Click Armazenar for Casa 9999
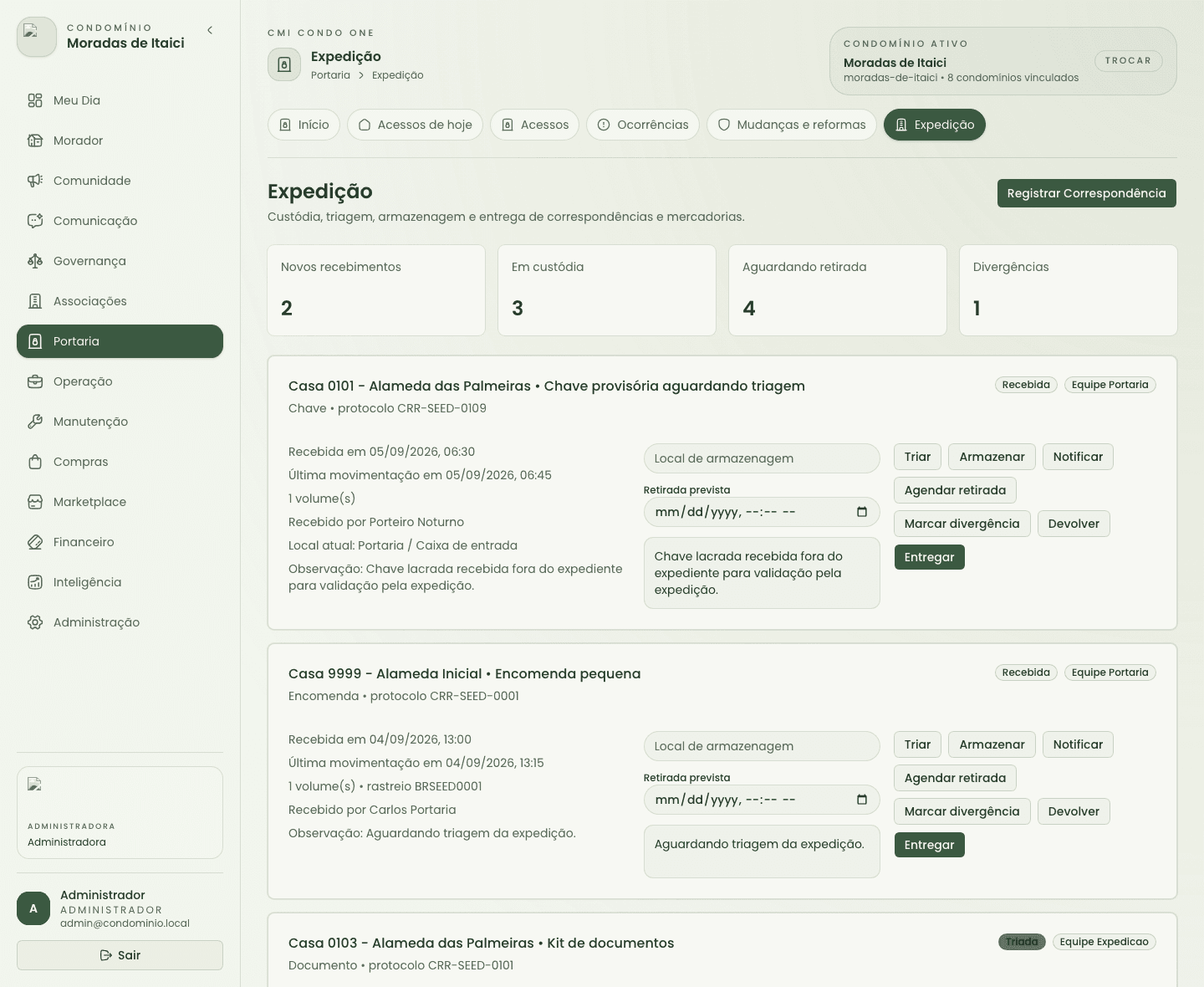The image size is (1204, 987). click(992, 744)
